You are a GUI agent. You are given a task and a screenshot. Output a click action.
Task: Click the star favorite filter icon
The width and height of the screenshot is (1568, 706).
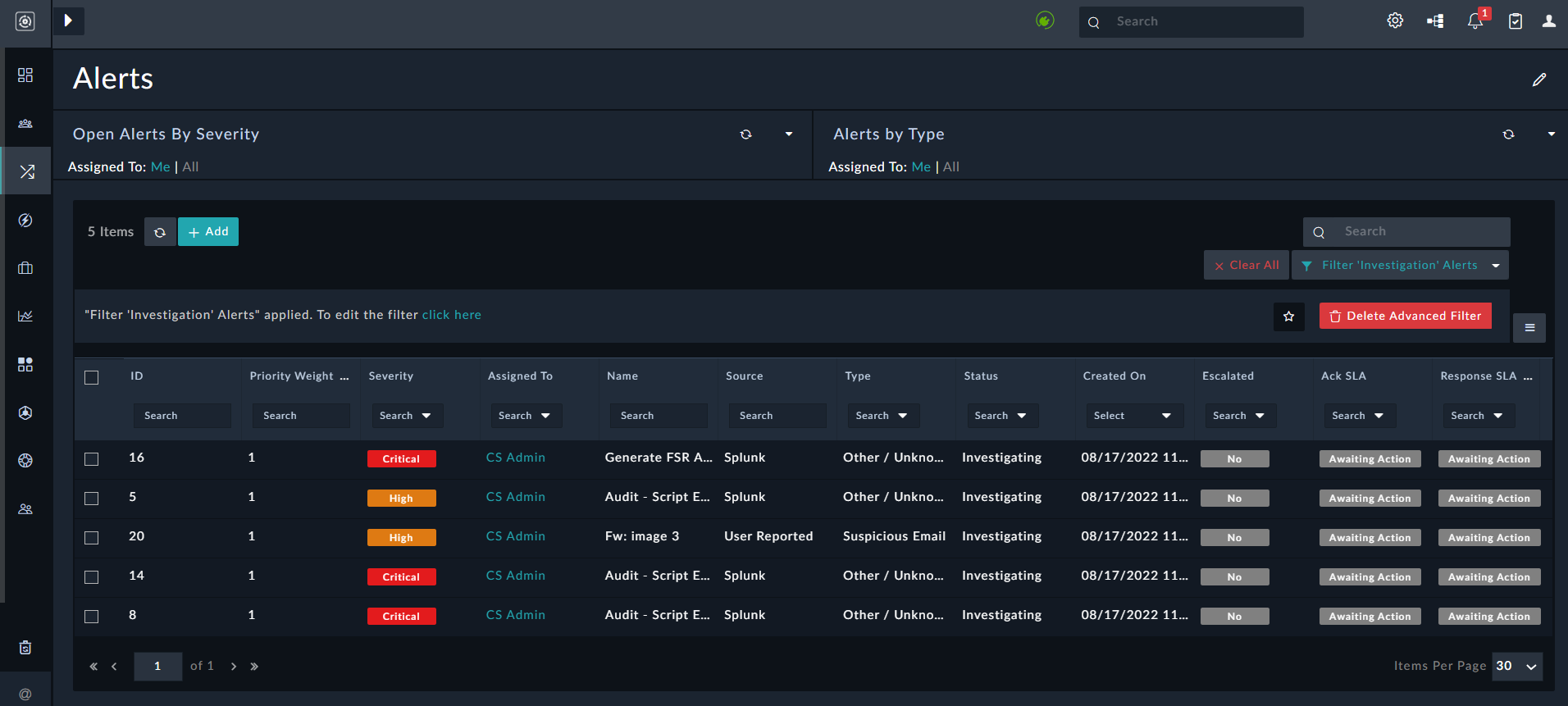click(1288, 317)
